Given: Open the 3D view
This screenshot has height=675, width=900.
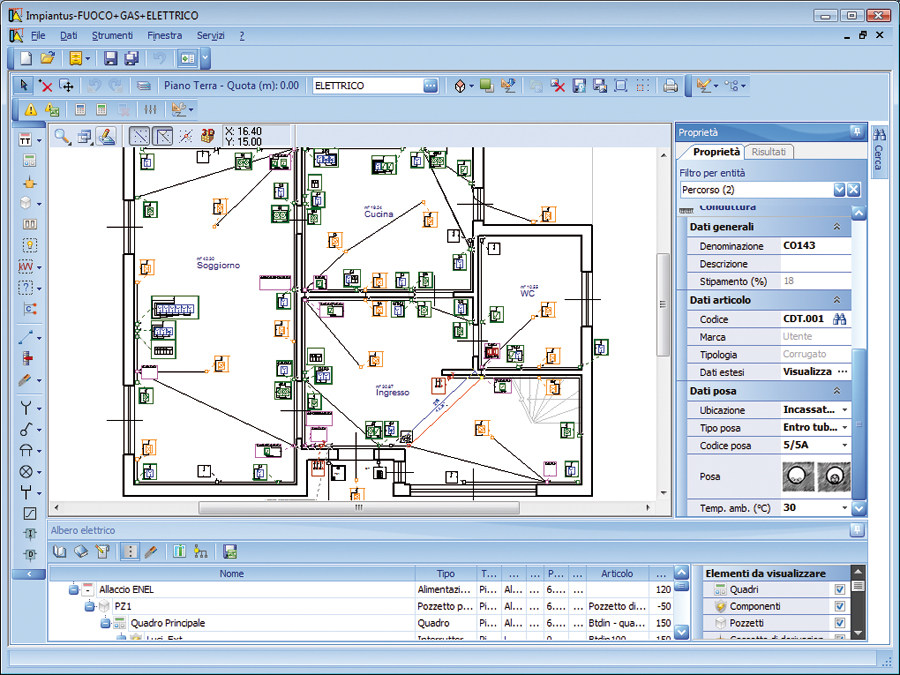Looking at the screenshot, I should [208, 136].
